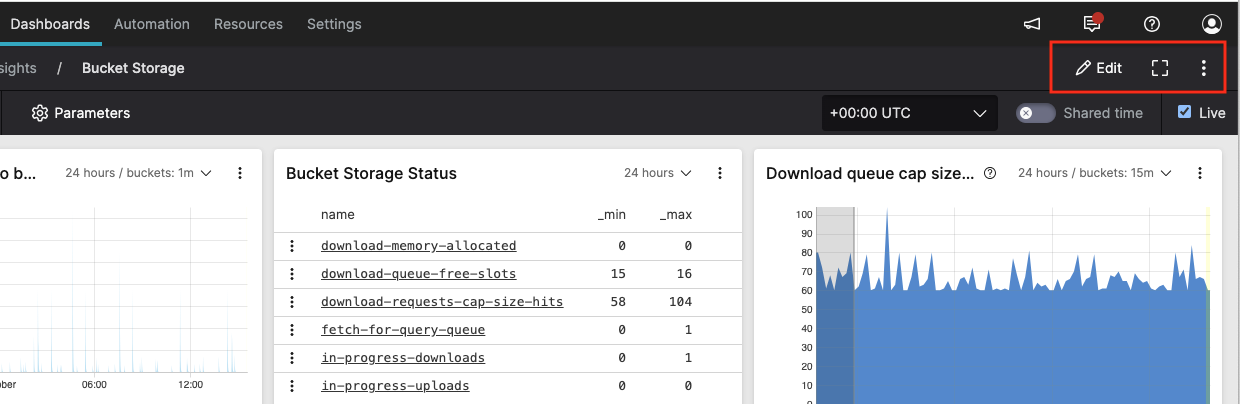
Task: Open Bucket Storage Status widget options menu
Action: coord(720,173)
